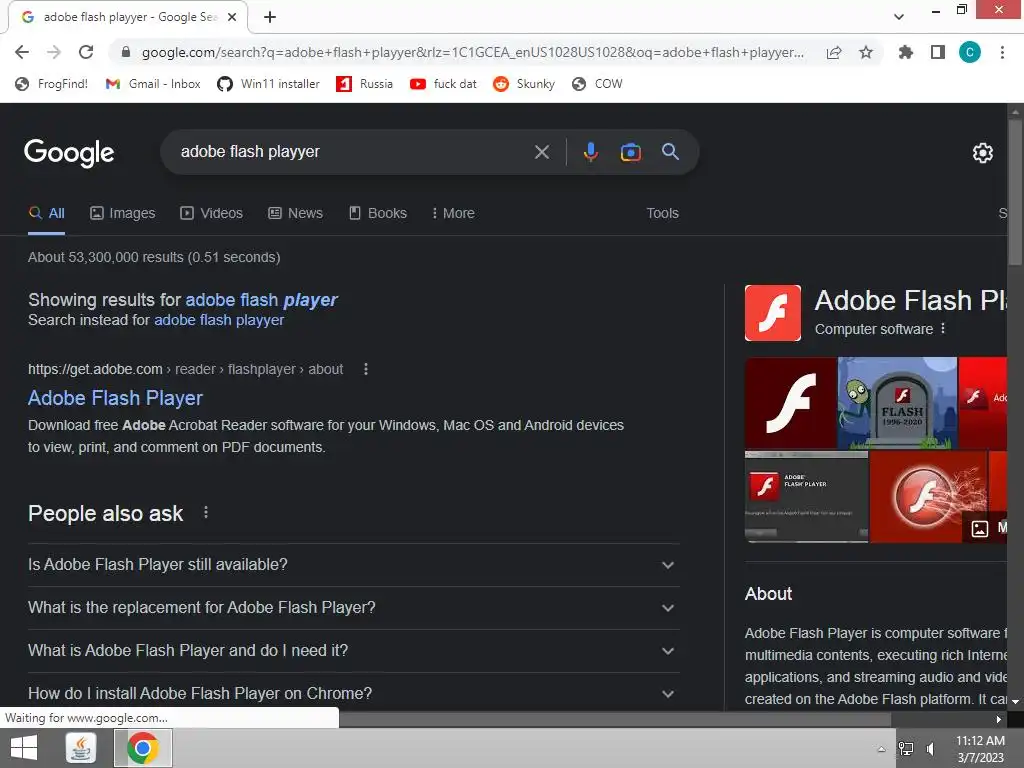Open the Windows Start button

click(24, 748)
